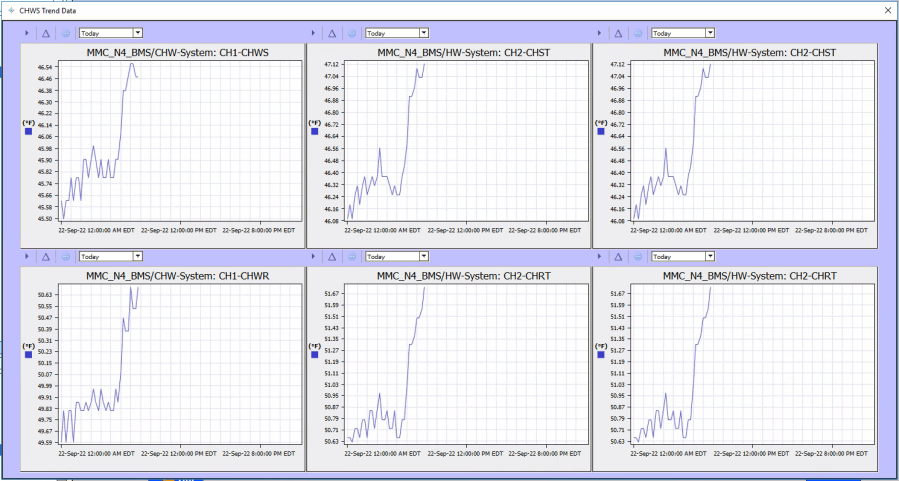899x481 pixels.
Task: Click the globe icon above CH1-CHWS chart
Action: (x=66, y=33)
